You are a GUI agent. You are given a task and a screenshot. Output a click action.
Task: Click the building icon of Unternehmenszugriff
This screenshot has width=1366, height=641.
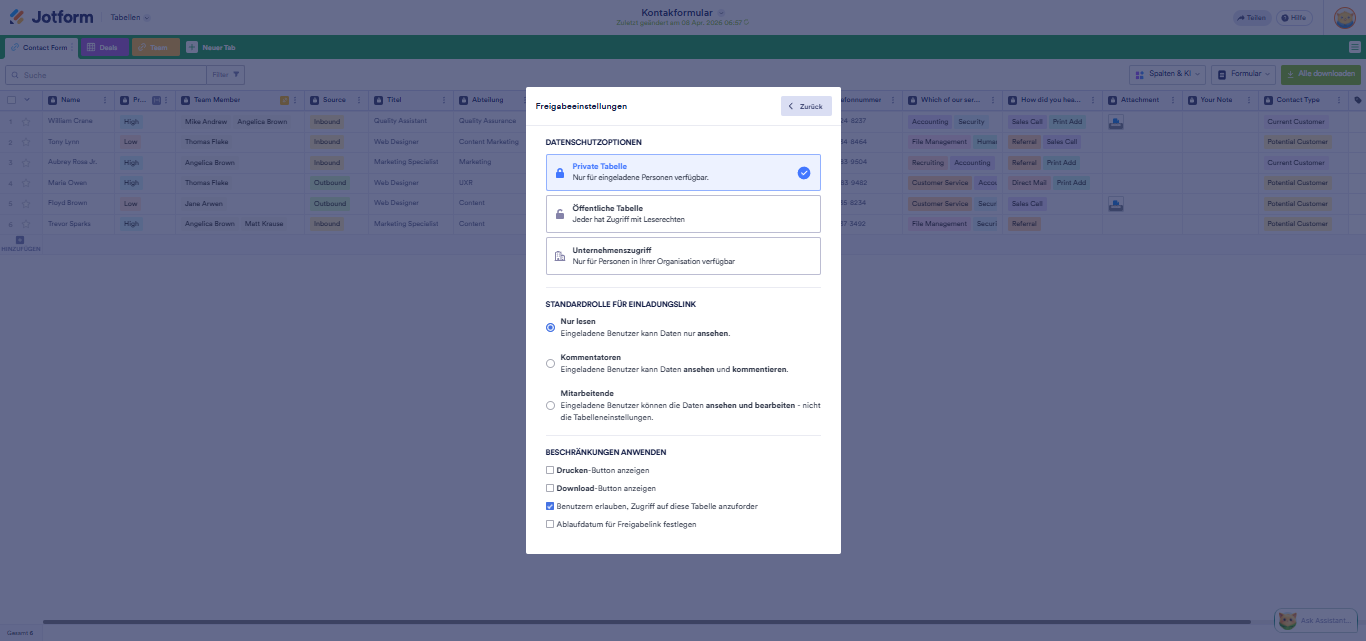pos(559,256)
